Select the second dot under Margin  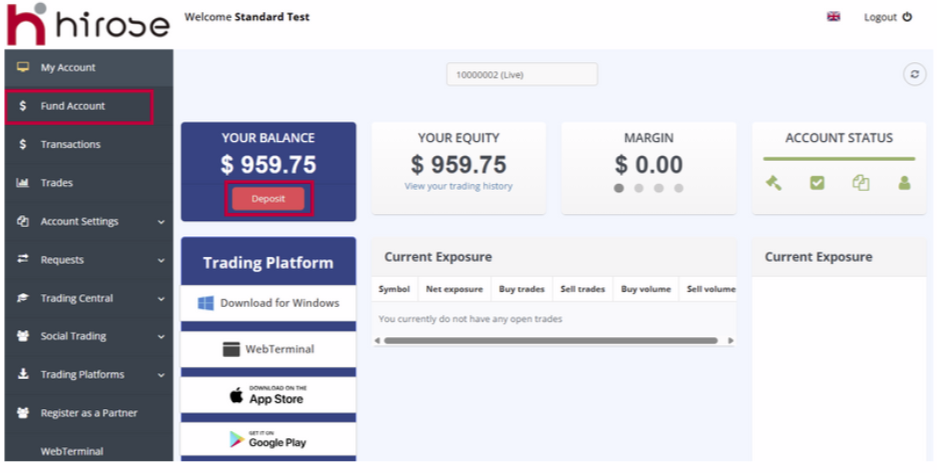coord(639,188)
